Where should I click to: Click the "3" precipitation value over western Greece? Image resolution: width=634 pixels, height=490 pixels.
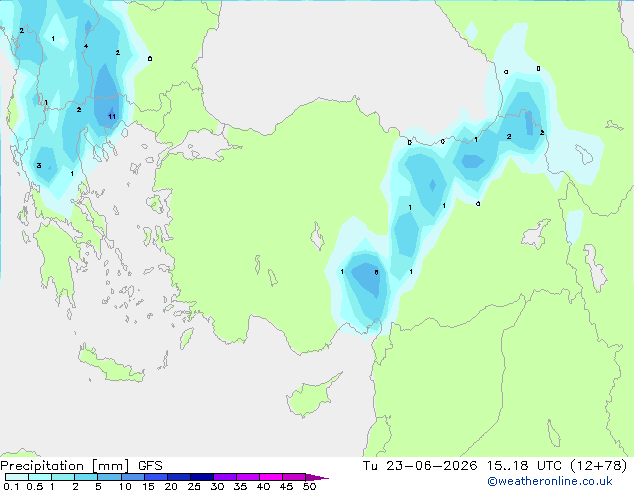coord(39,165)
